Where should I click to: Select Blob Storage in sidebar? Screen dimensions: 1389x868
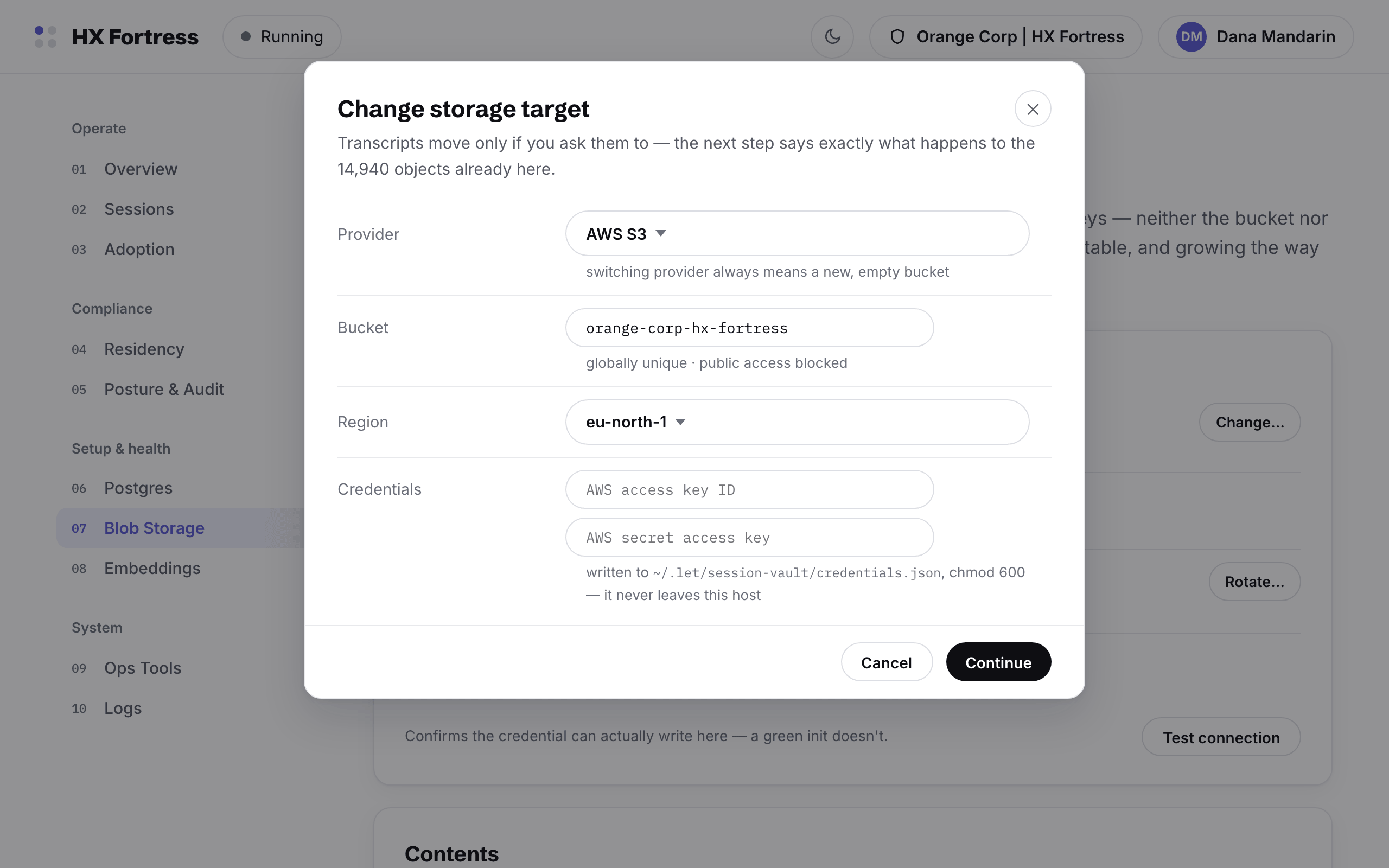(x=181, y=528)
